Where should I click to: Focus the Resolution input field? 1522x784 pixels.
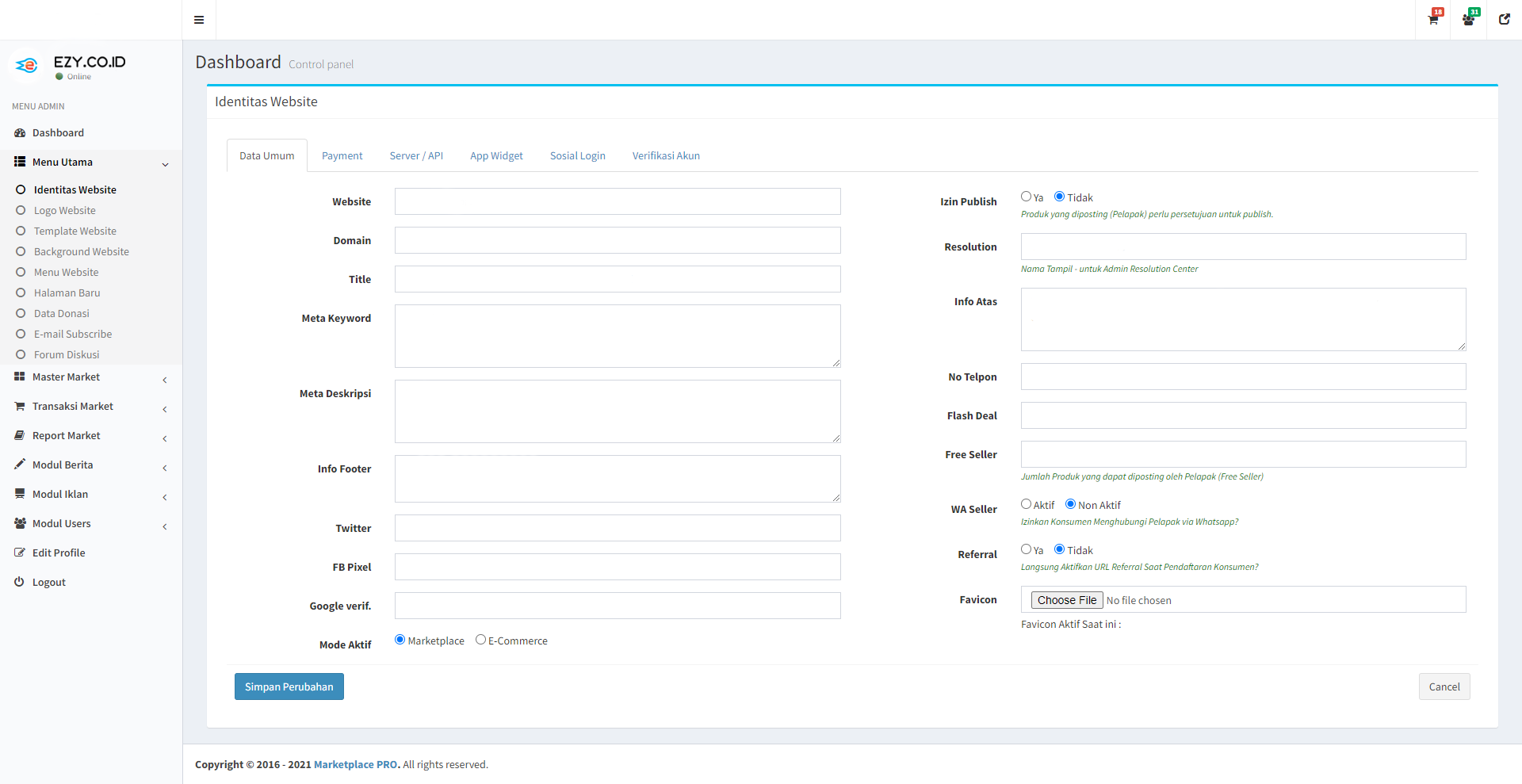point(1244,247)
